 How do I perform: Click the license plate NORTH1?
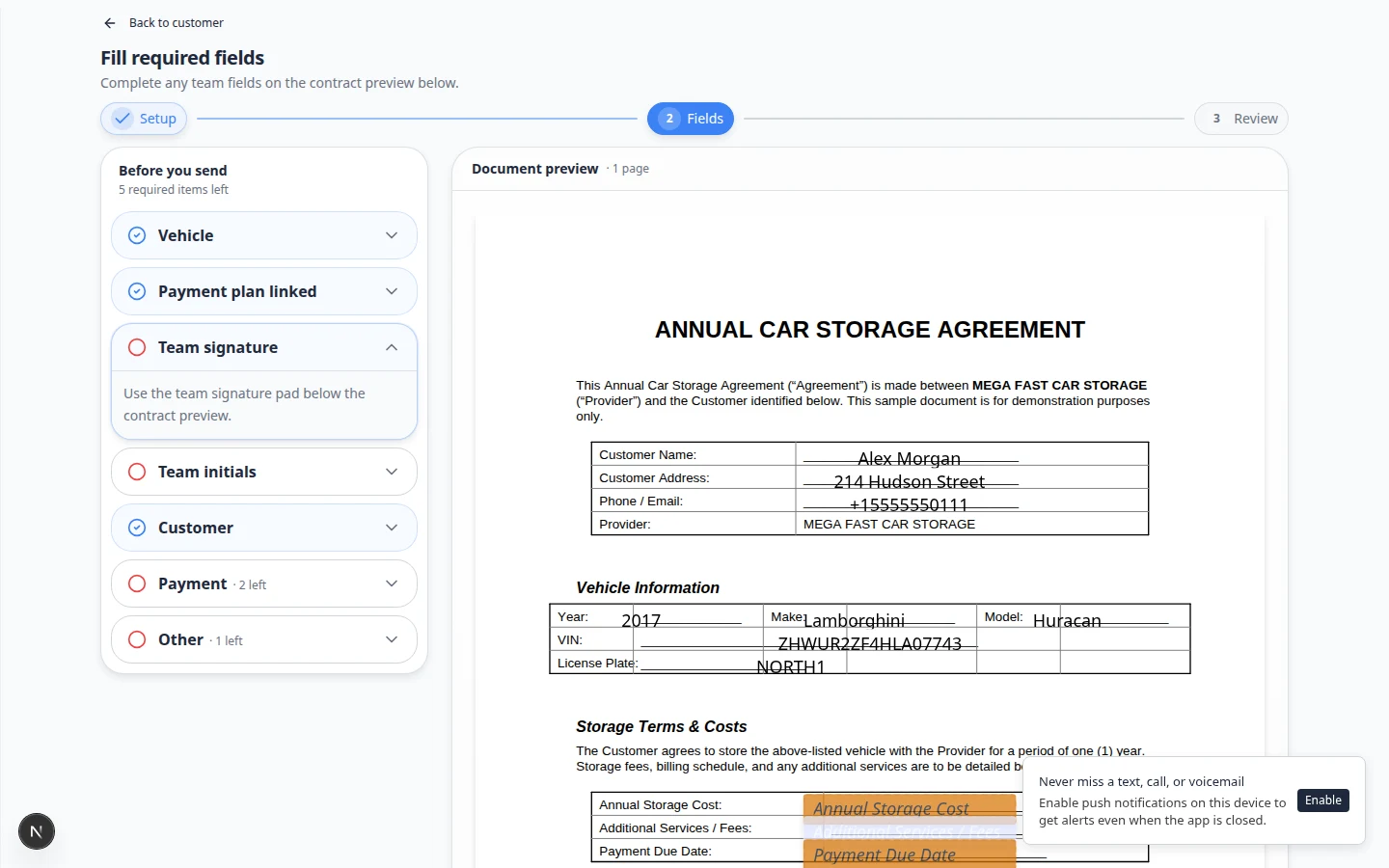pos(791,667)
